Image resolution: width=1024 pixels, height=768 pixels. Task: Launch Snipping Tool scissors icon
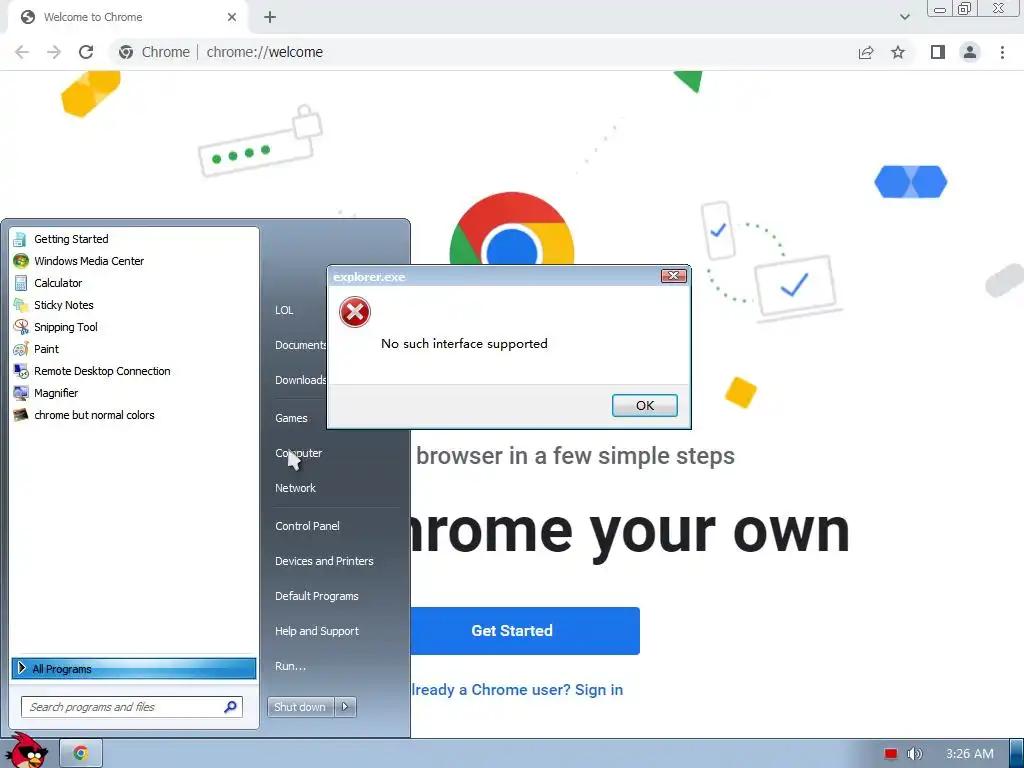pos(21,327)
